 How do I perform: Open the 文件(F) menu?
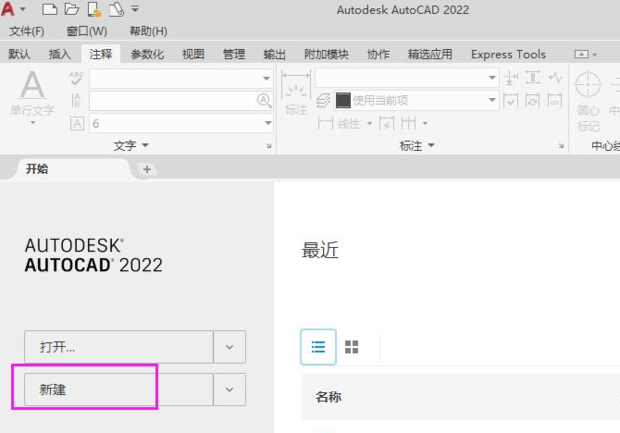26,31
